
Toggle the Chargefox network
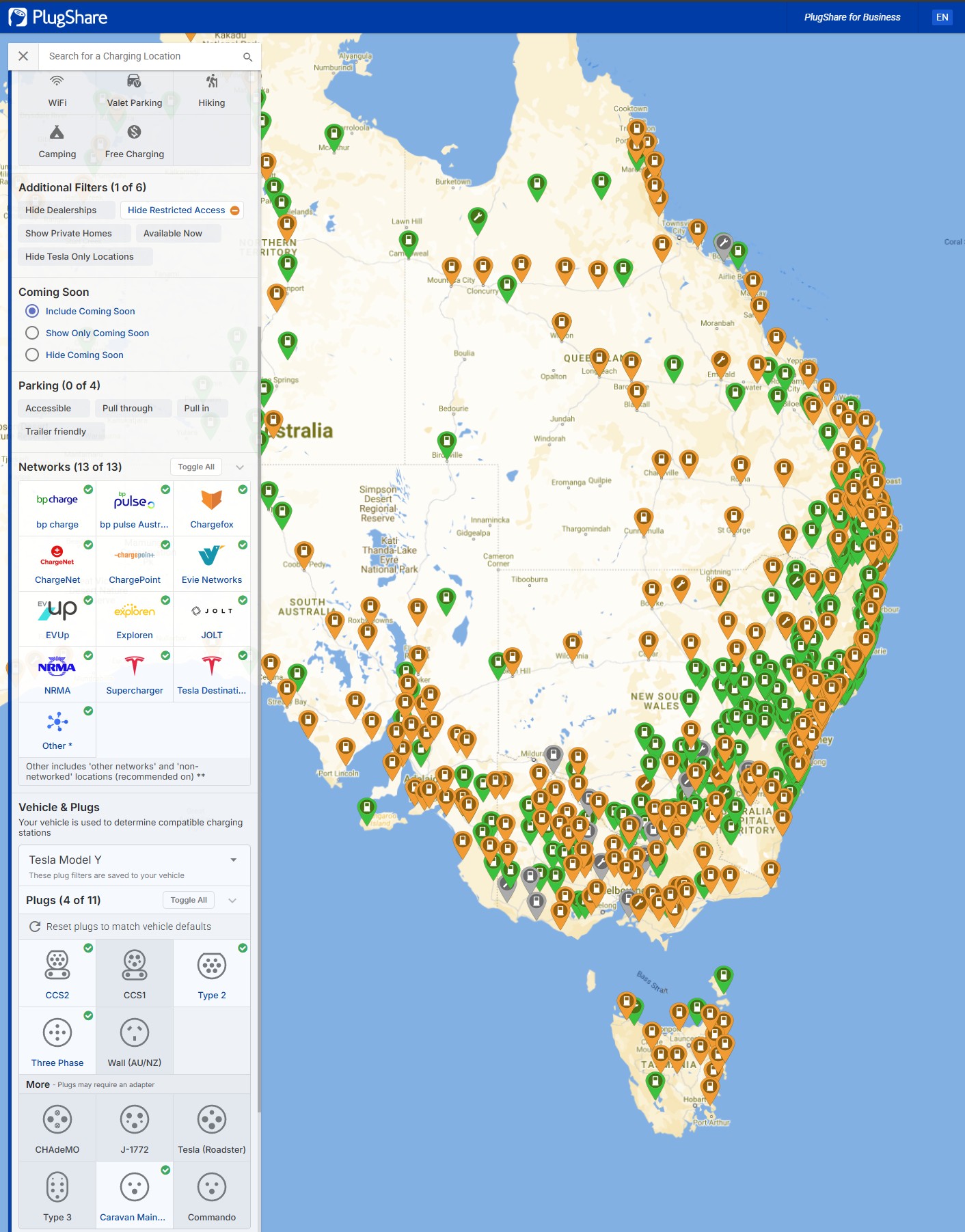coord(212,508)
